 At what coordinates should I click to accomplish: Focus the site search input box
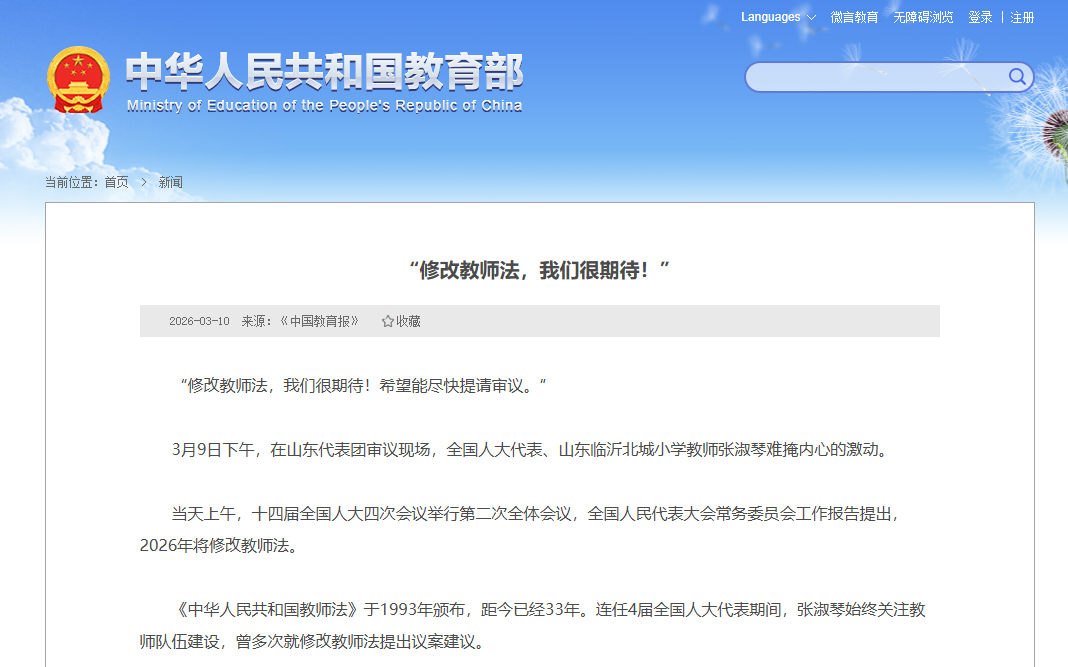click(875, 77)
